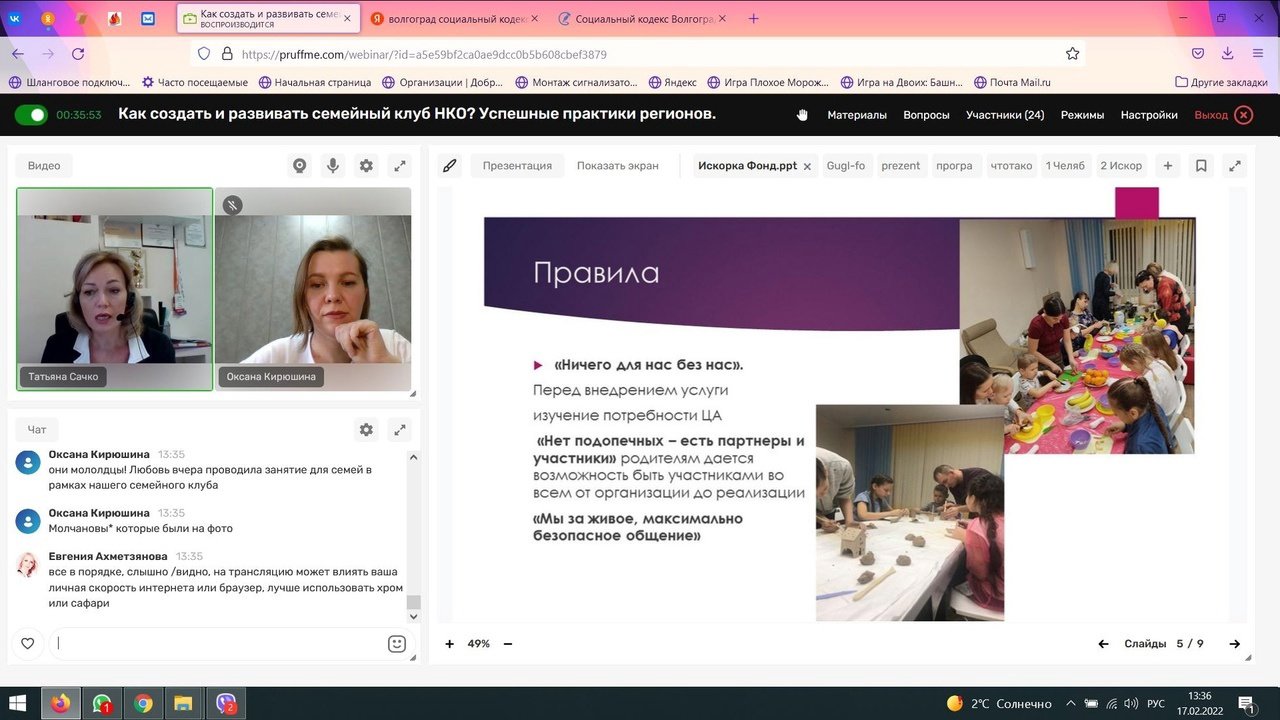Switch to волгоград социальный кодекс tab

pyautogui.click(x=453, y=18)
